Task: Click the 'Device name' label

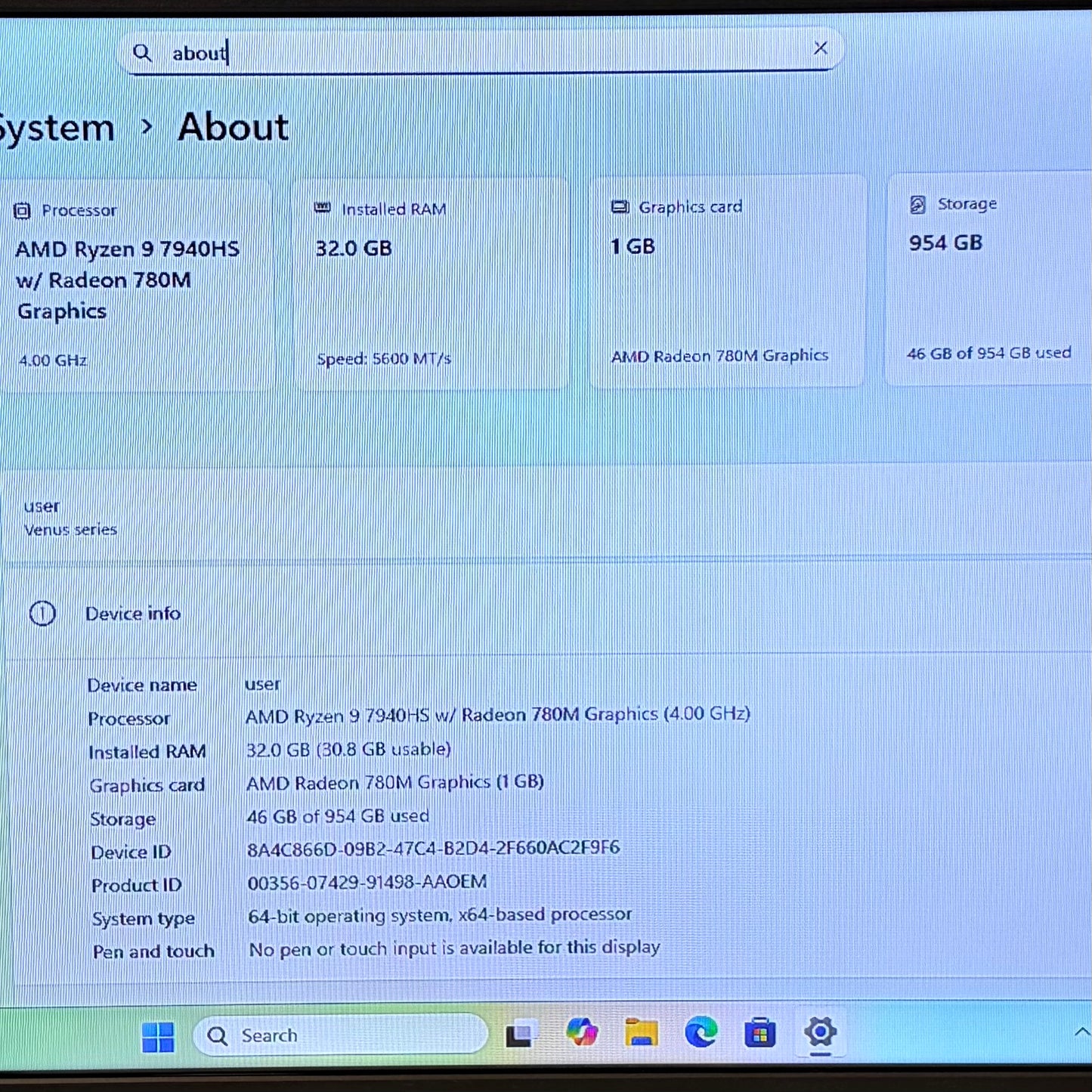Action: [142, 685]
